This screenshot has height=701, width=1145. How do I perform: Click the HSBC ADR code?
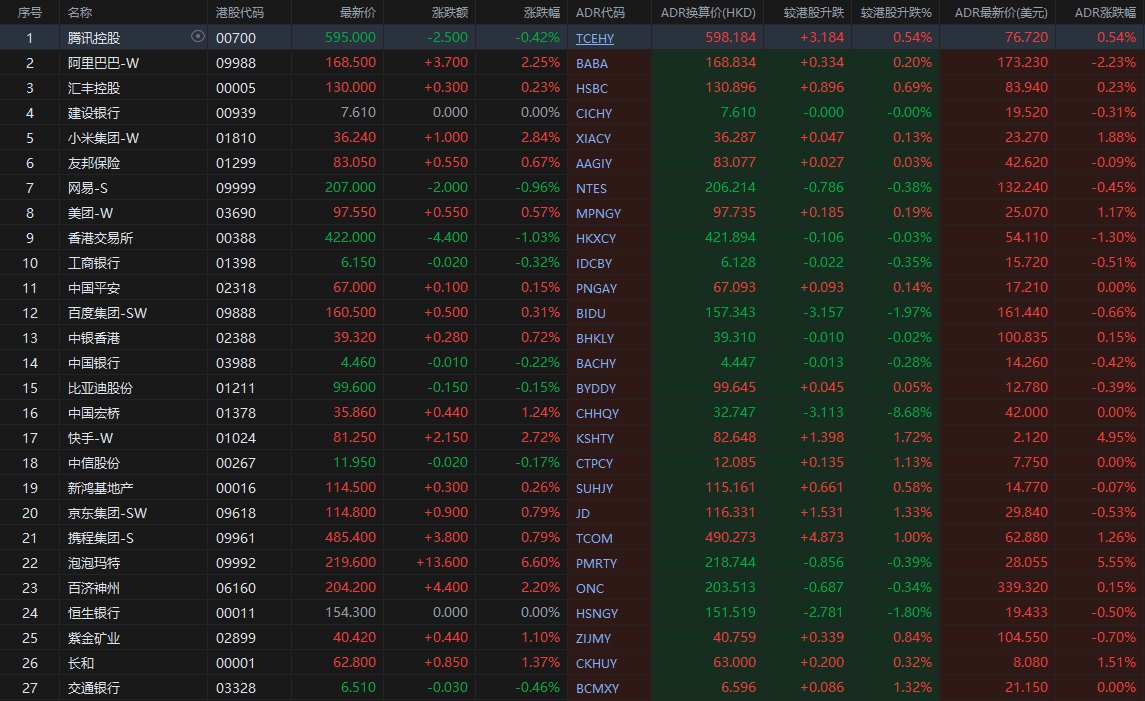[591, 88]
